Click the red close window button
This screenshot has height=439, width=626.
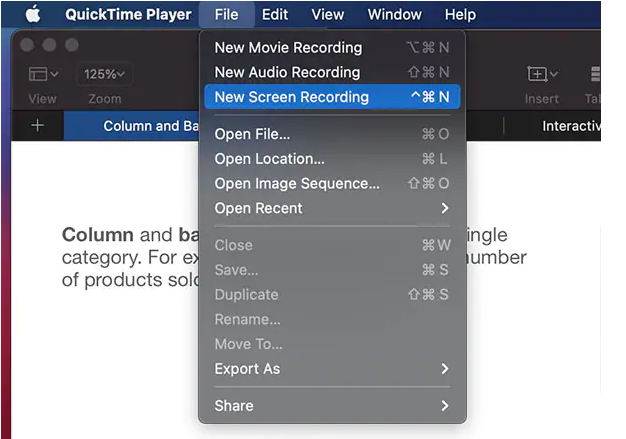click(x=27, y=45)
